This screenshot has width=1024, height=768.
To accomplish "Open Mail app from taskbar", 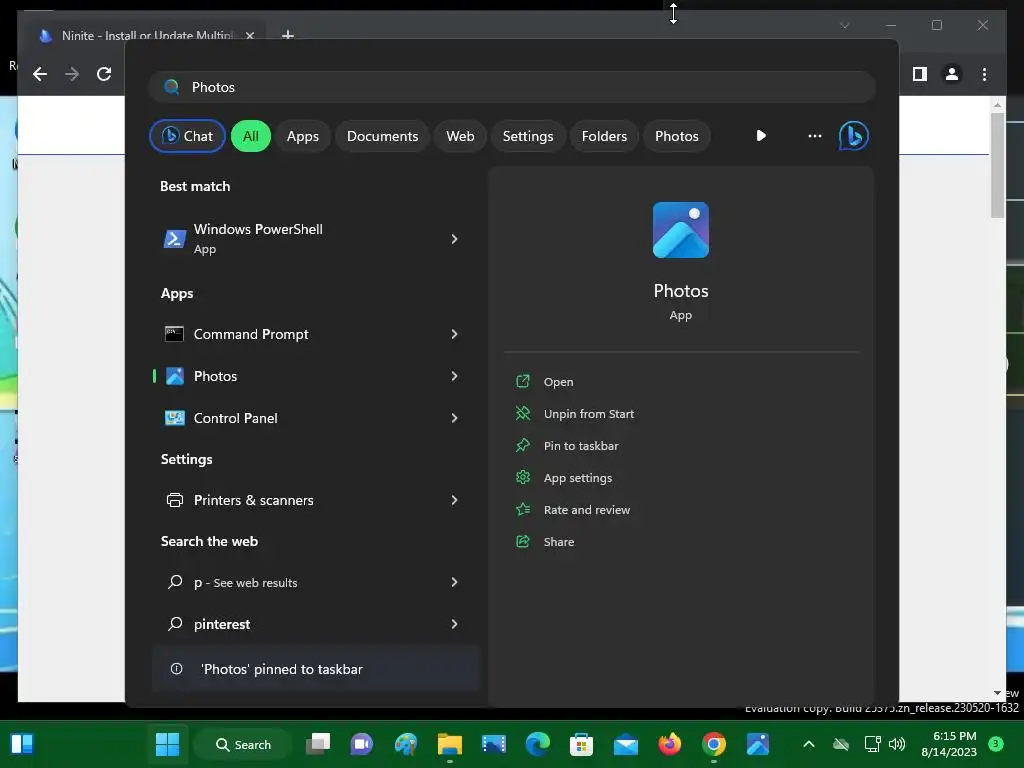I will pyautogui.click(x=626, y=744).
